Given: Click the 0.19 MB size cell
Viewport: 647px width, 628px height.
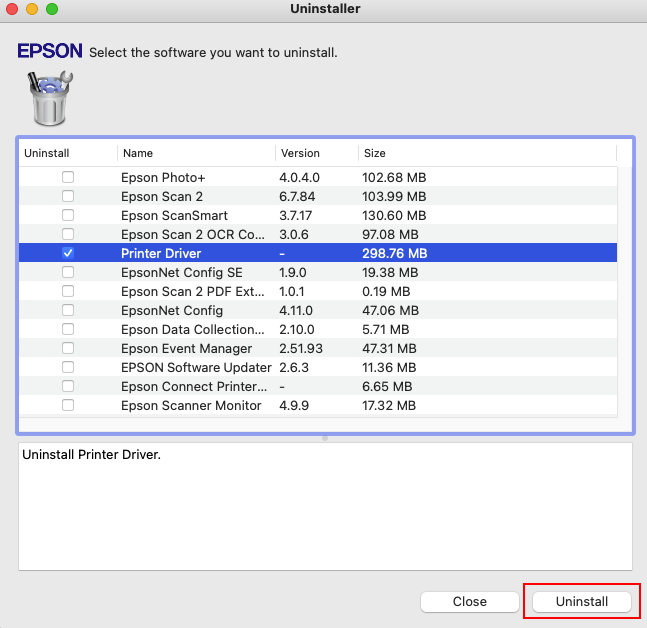Looking at the screenshot, I should pos(386,291).
